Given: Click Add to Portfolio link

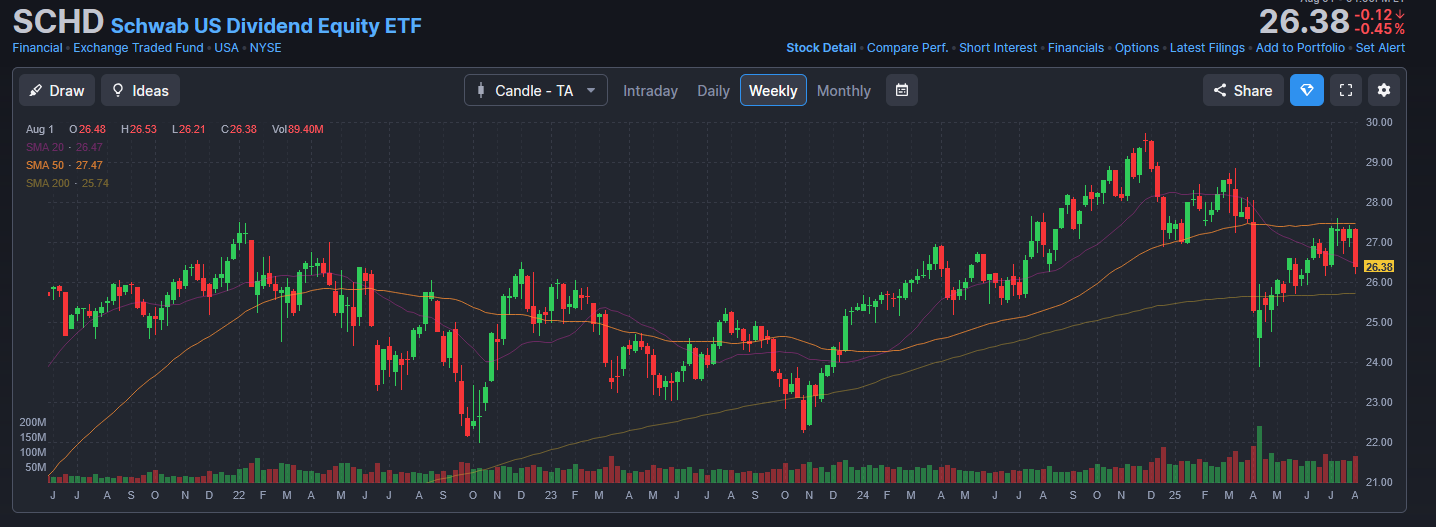Looking at the screenshot, I should pyautogui.click(x=1300, y=48).
